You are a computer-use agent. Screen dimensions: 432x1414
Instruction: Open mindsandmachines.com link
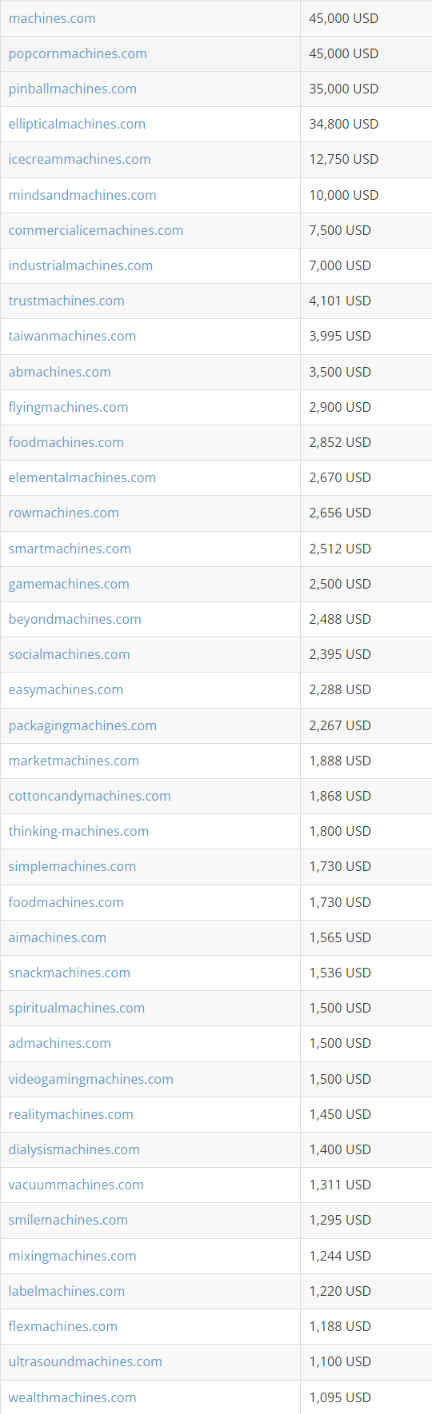(x=82, y=195)
